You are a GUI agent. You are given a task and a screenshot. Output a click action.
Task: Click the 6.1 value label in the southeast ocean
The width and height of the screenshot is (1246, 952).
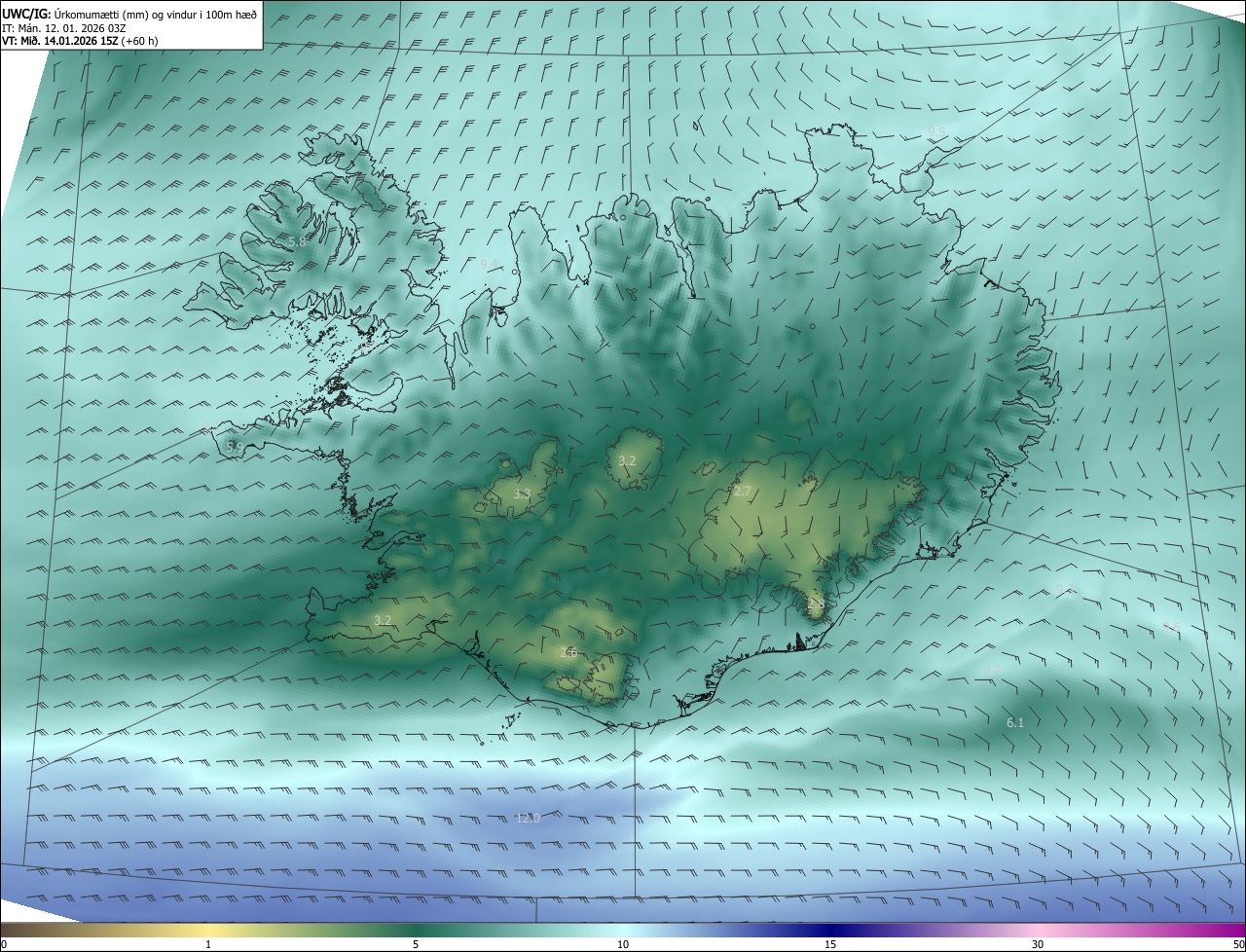pyautogui.click(x=1015, y=723)
